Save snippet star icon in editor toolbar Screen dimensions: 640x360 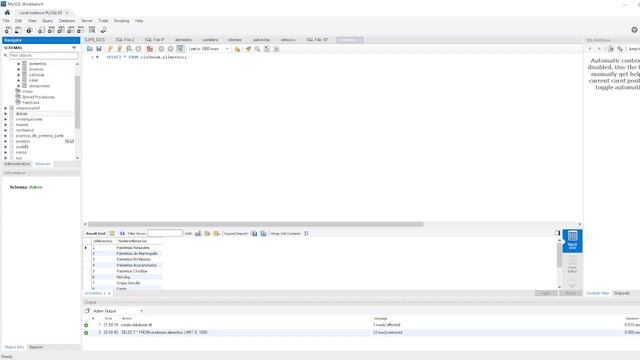pos(237,49)
